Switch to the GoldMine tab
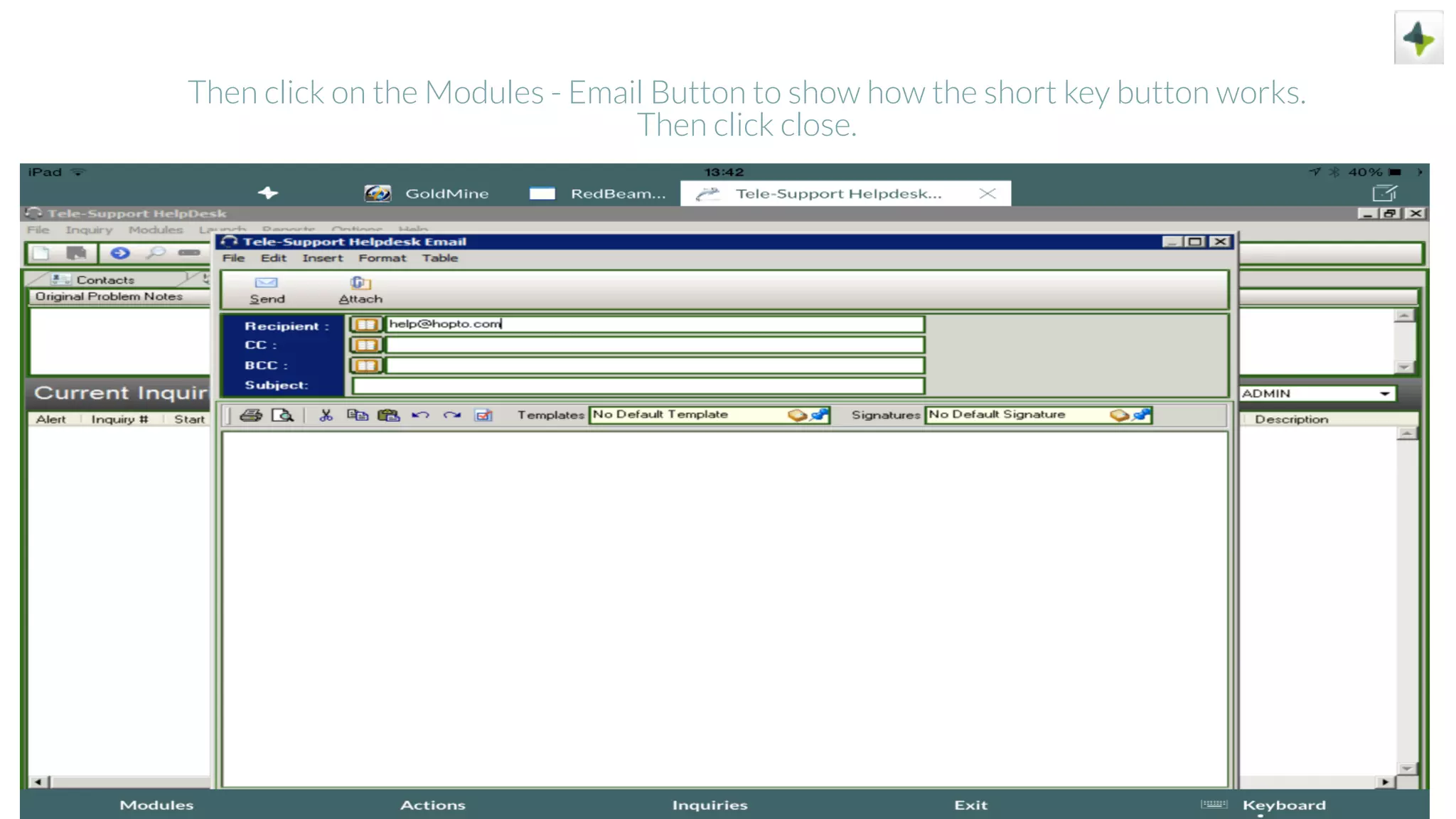1456x819 pixels. (x=427, y=193)
